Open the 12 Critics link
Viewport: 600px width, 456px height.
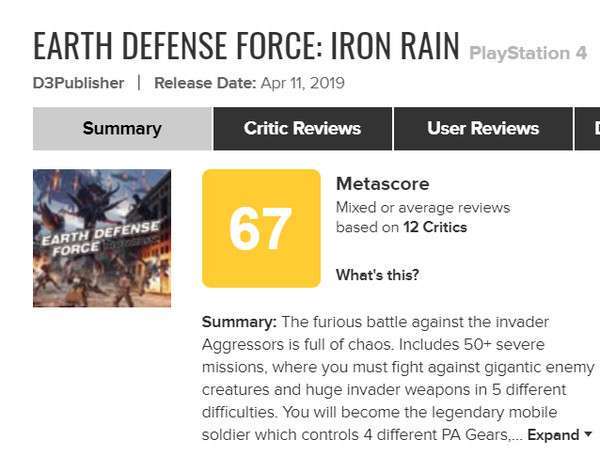point(435,227)
